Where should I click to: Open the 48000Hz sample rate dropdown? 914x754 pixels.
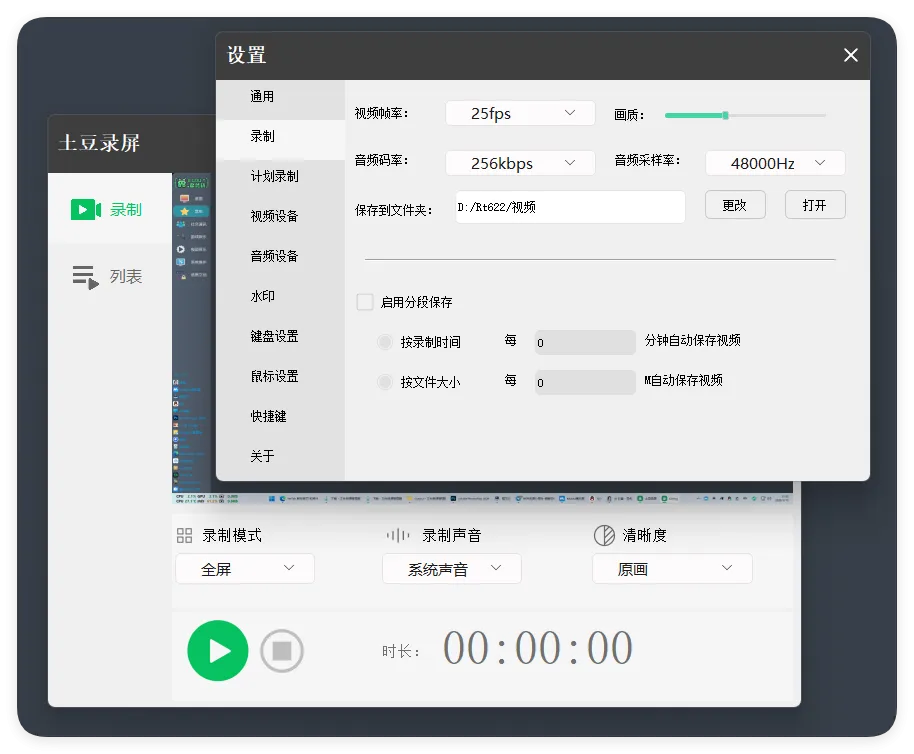[x=775, y=162]
